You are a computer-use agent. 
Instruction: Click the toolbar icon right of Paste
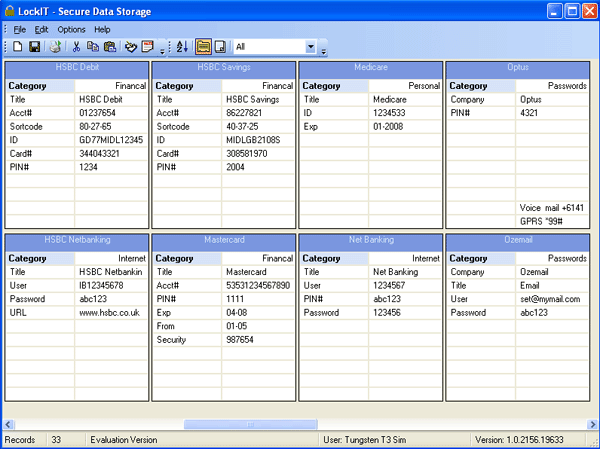click(131, 47)
